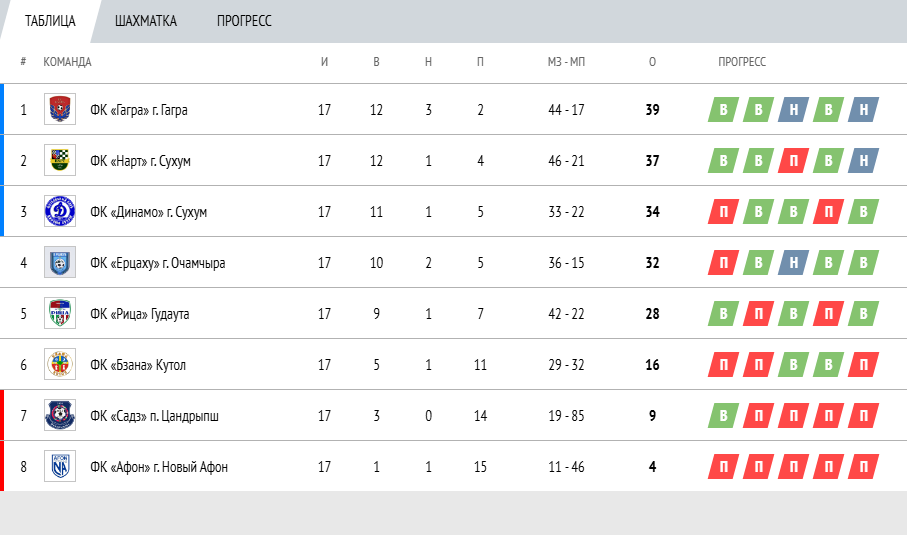Open team link ФК «Нарт» г. Сухум
The height and width of the screenshot is (535, 907).
tap(139, 161)
